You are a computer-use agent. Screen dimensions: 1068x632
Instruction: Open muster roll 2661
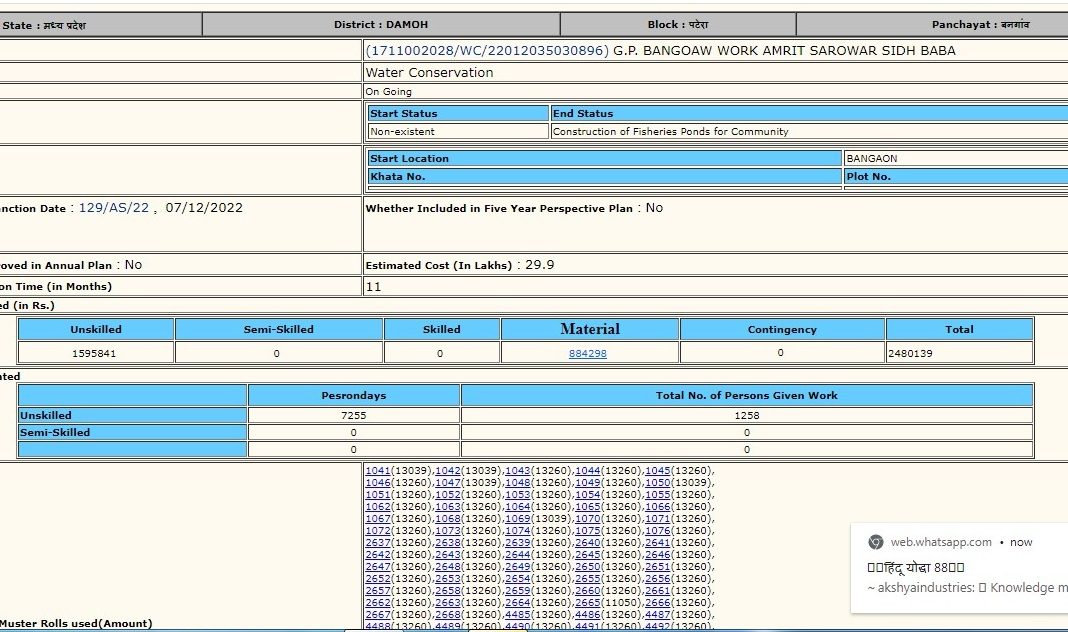[x=658, y=590]
